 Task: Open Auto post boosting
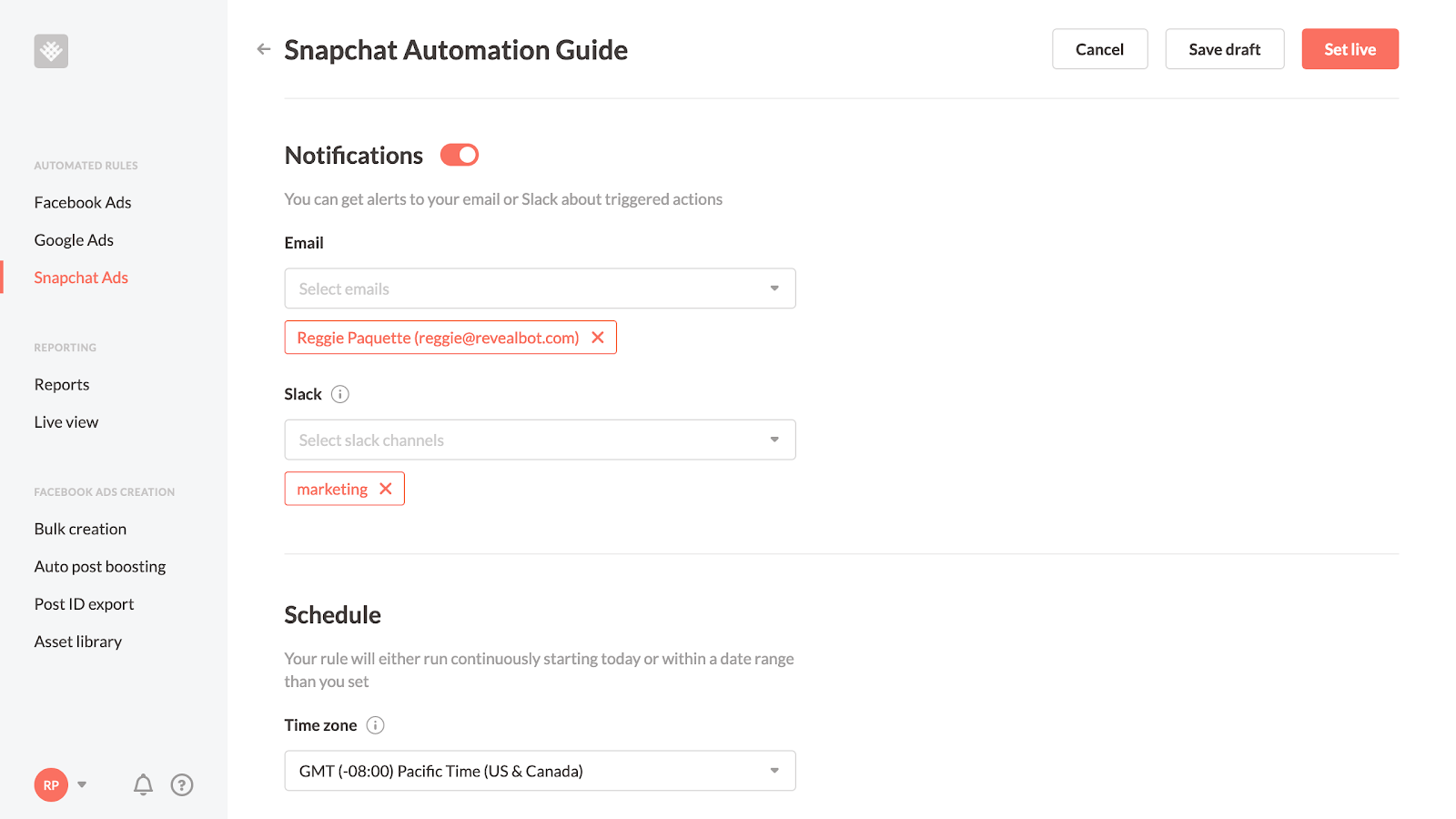click(100, 567)
